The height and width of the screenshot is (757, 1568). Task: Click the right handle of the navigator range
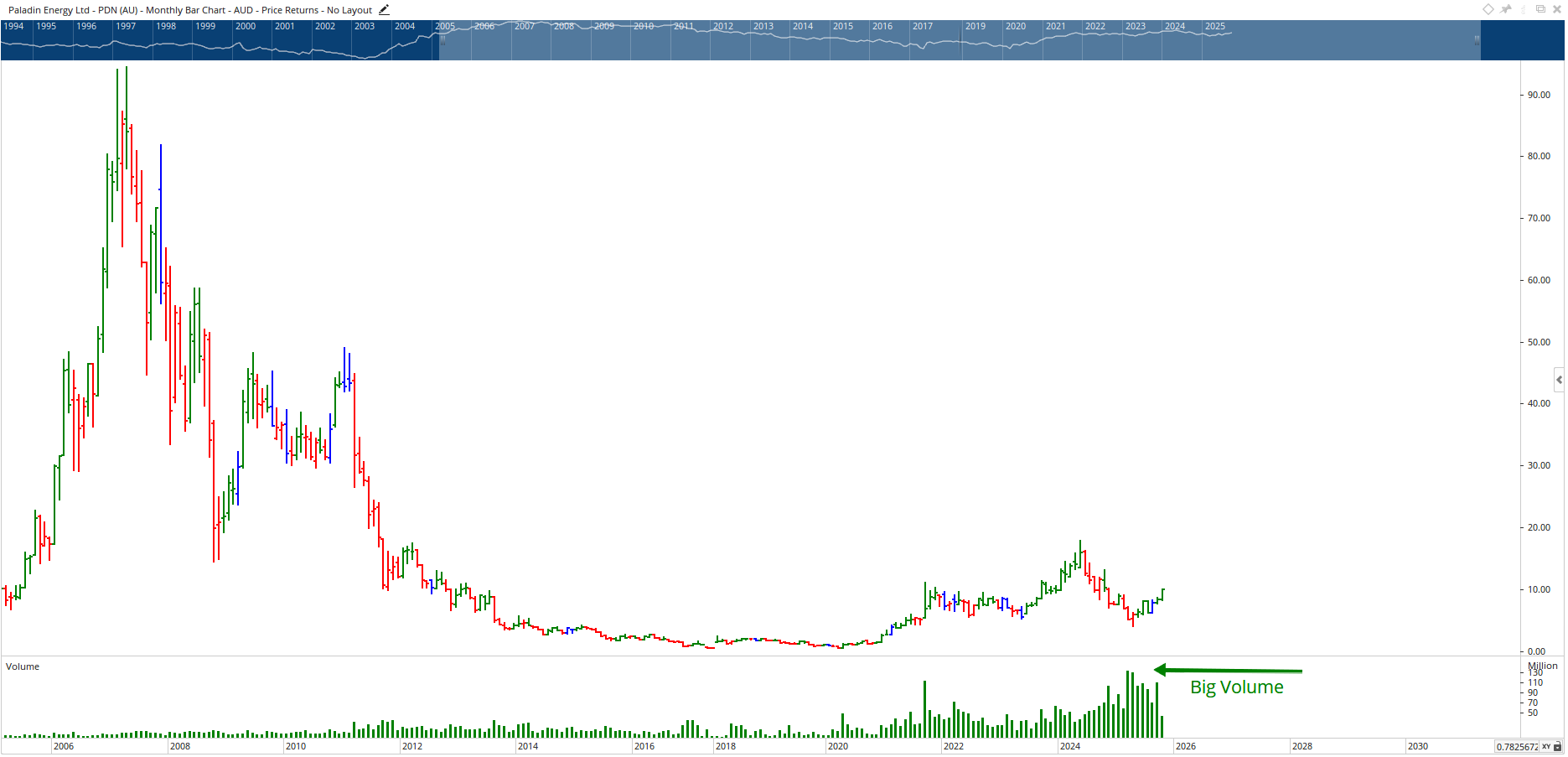pos(1477,39)
